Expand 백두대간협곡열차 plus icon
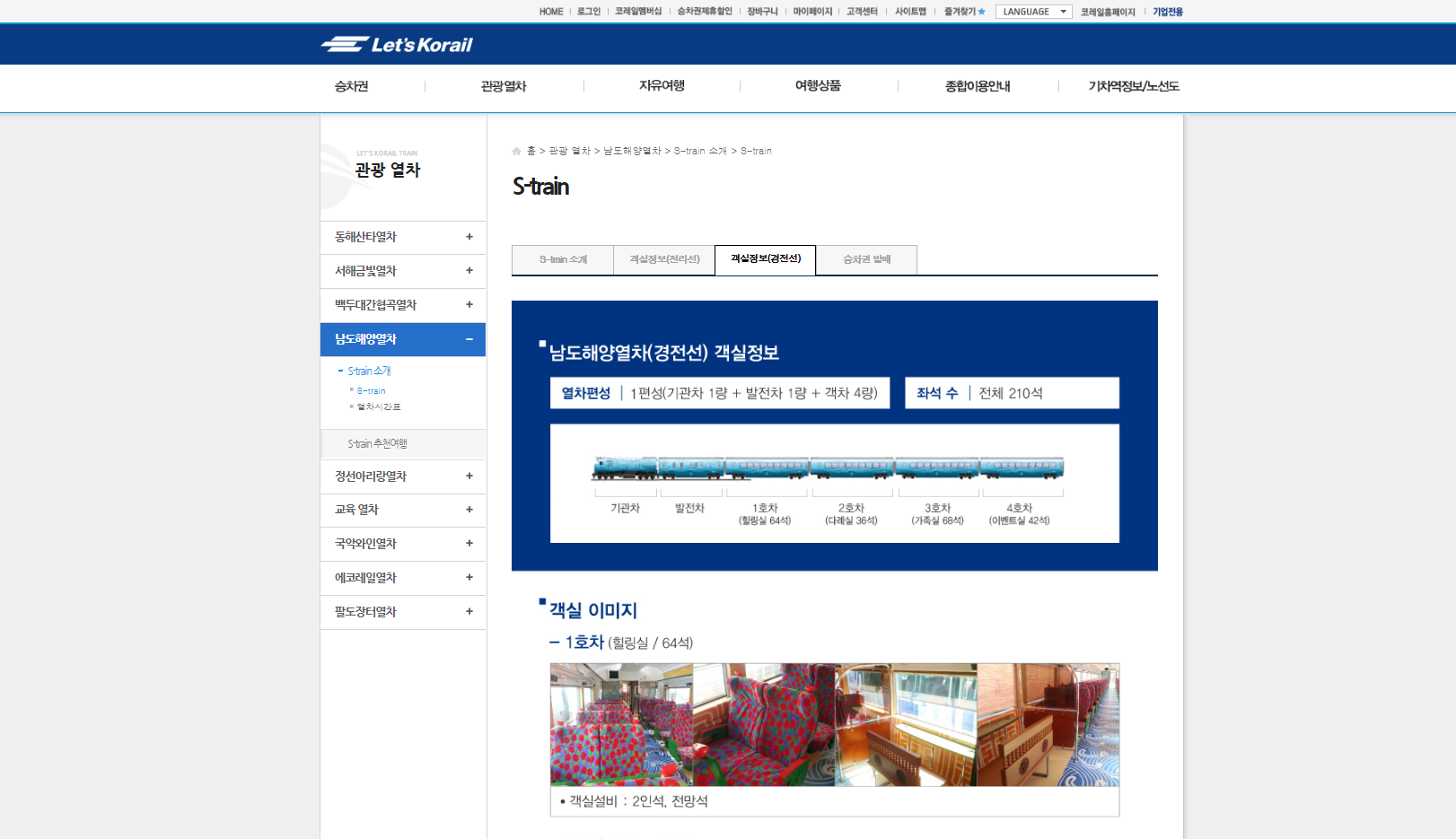 click(x=469, y=305)
